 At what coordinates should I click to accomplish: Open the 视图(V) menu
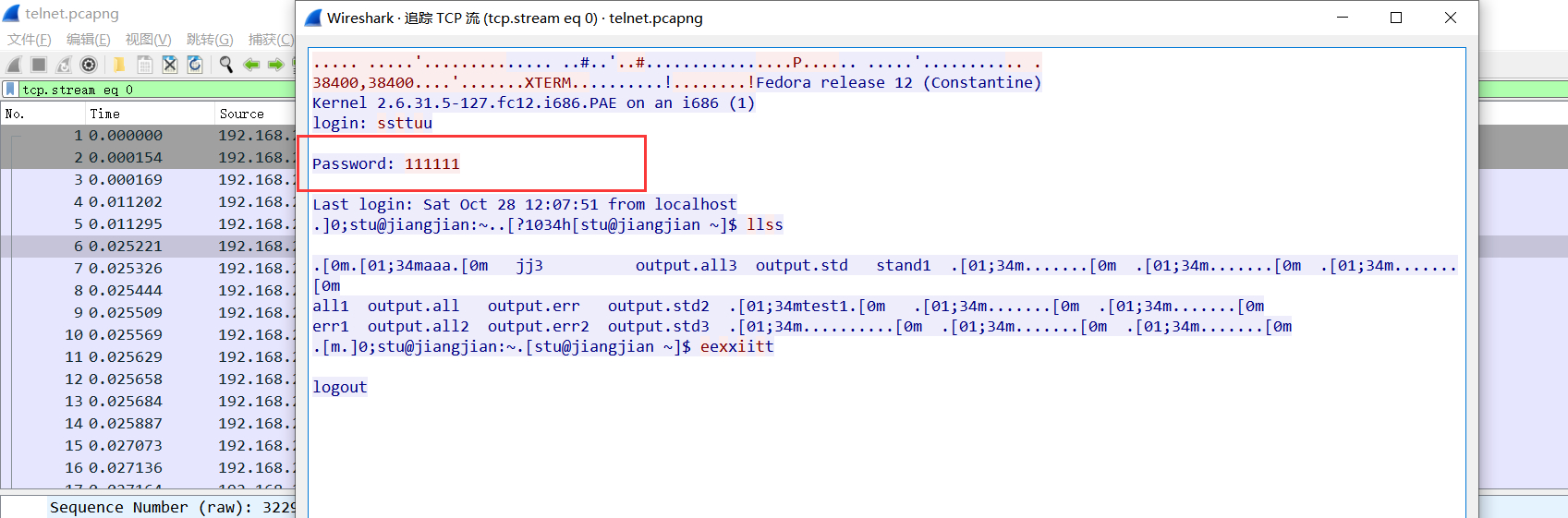click(148, 40)
